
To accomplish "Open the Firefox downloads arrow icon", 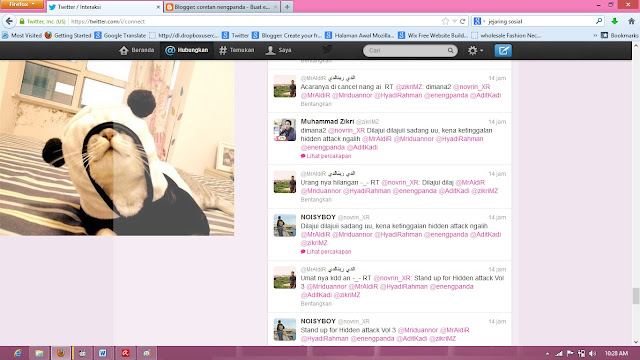I will coord(614,21).
